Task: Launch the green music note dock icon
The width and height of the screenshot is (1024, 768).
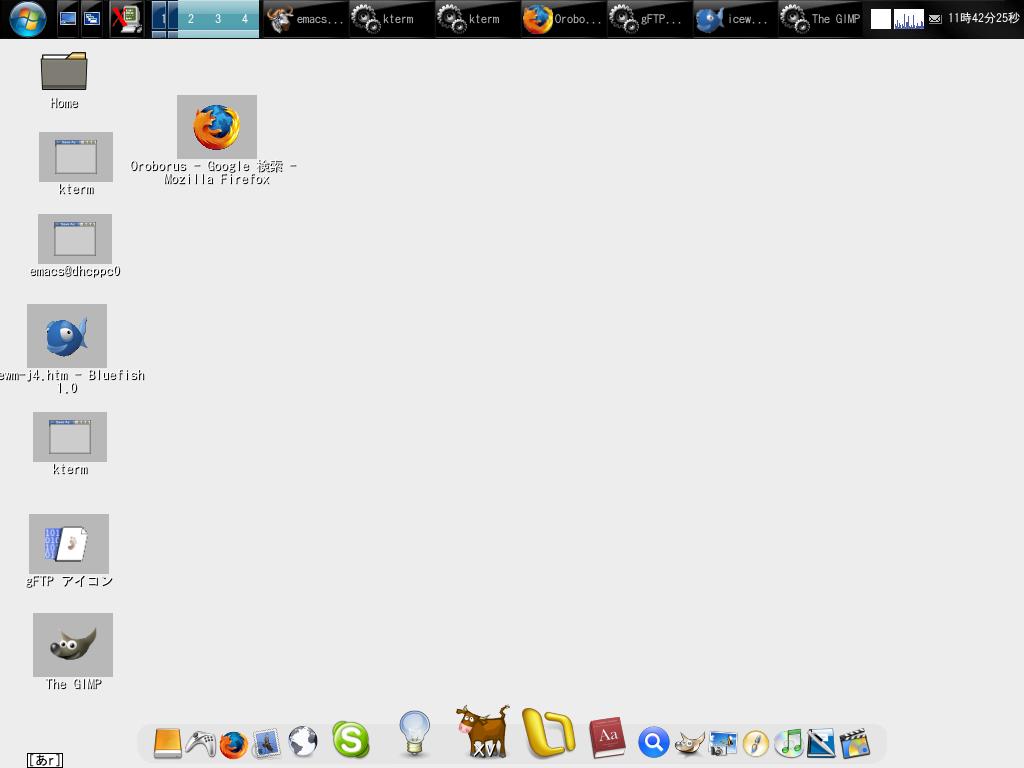Action: pos(789,743)
